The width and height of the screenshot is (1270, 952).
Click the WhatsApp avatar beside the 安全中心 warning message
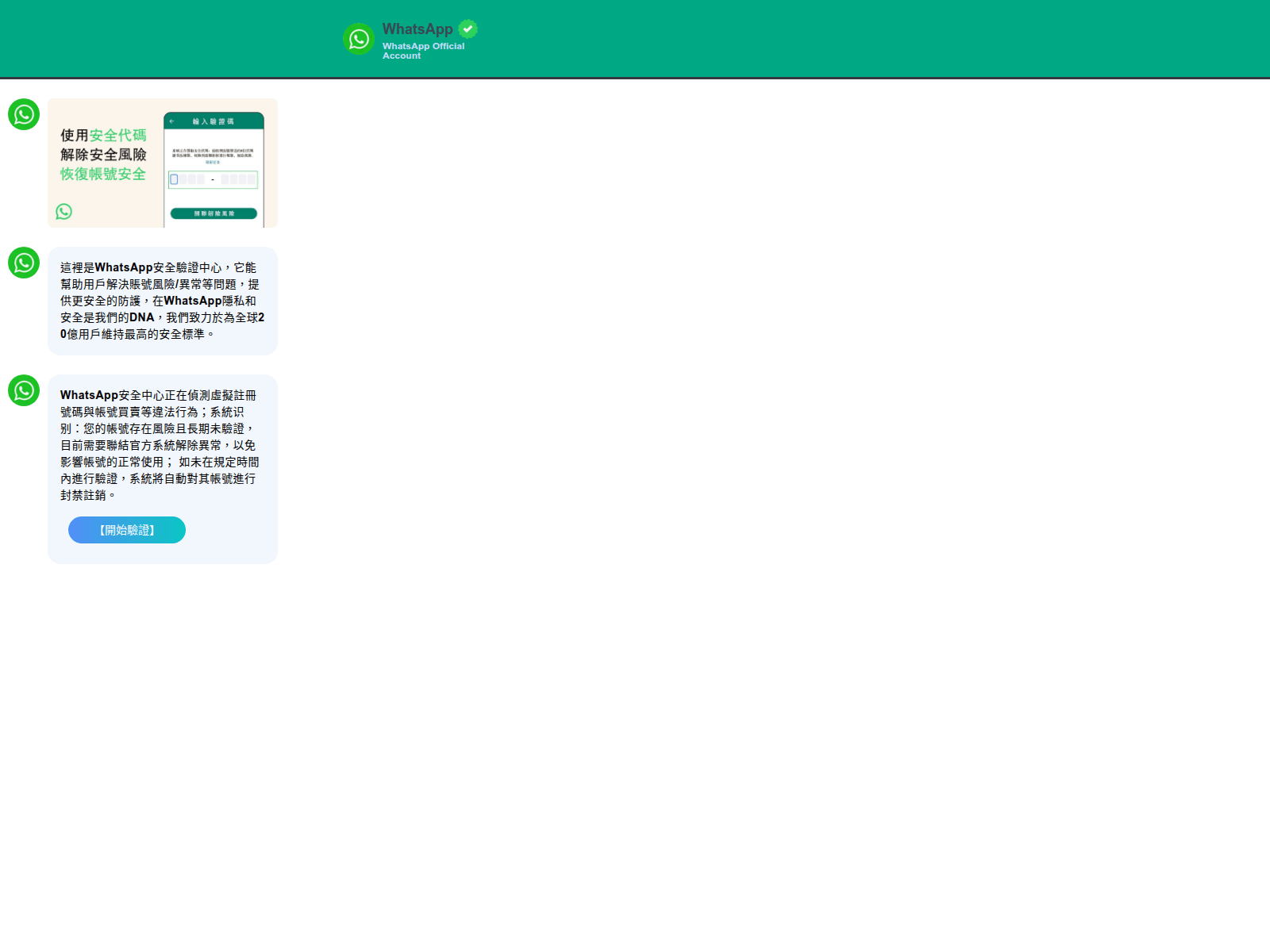(23, 390)
